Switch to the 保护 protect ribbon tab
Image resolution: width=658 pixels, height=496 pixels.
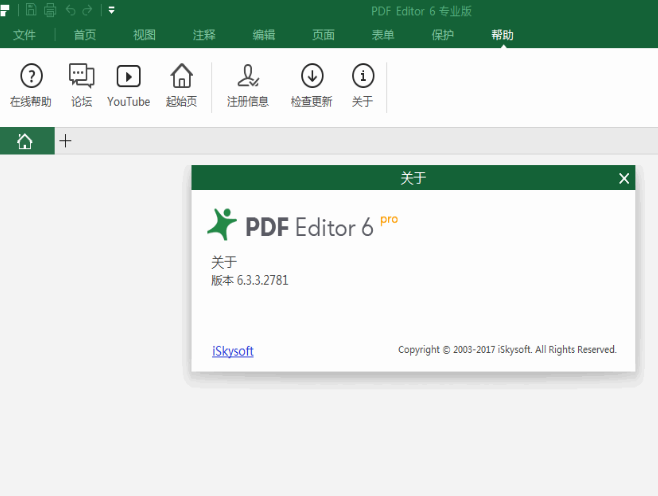tap(443, 35)
